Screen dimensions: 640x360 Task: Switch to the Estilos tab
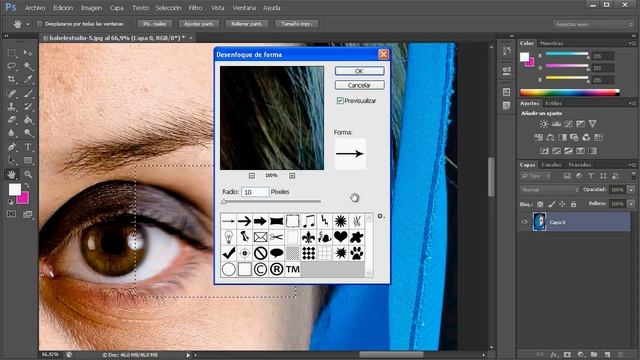tap(553, 103)
